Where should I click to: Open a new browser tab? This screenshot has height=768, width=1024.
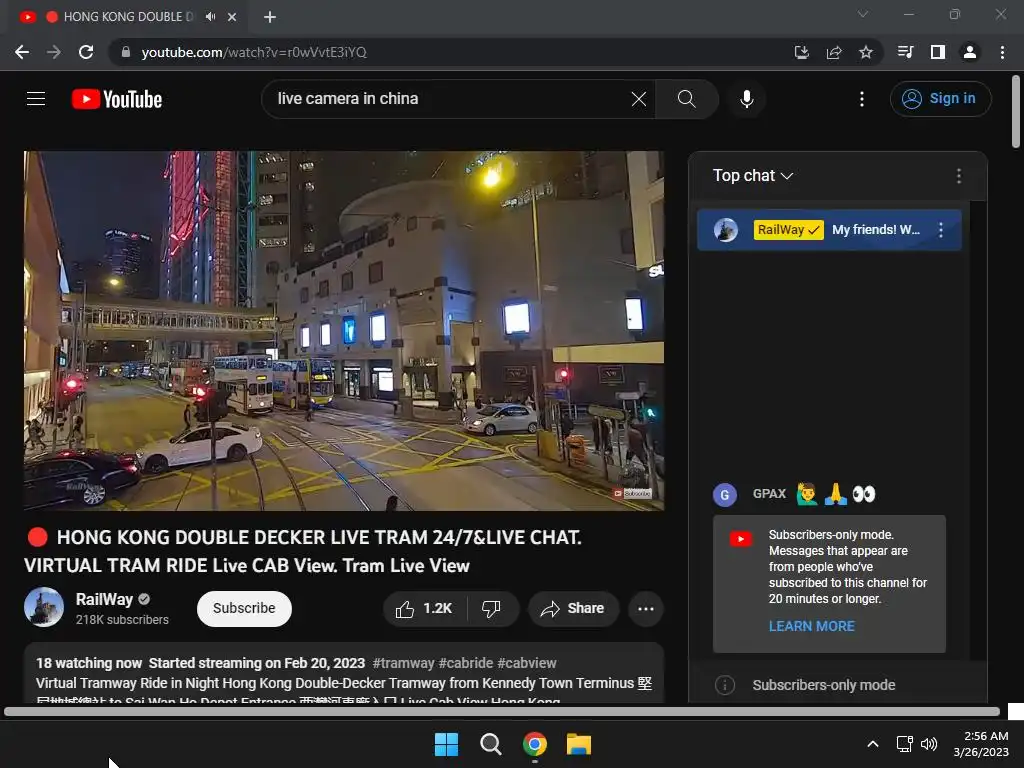(x=270, y=17)
